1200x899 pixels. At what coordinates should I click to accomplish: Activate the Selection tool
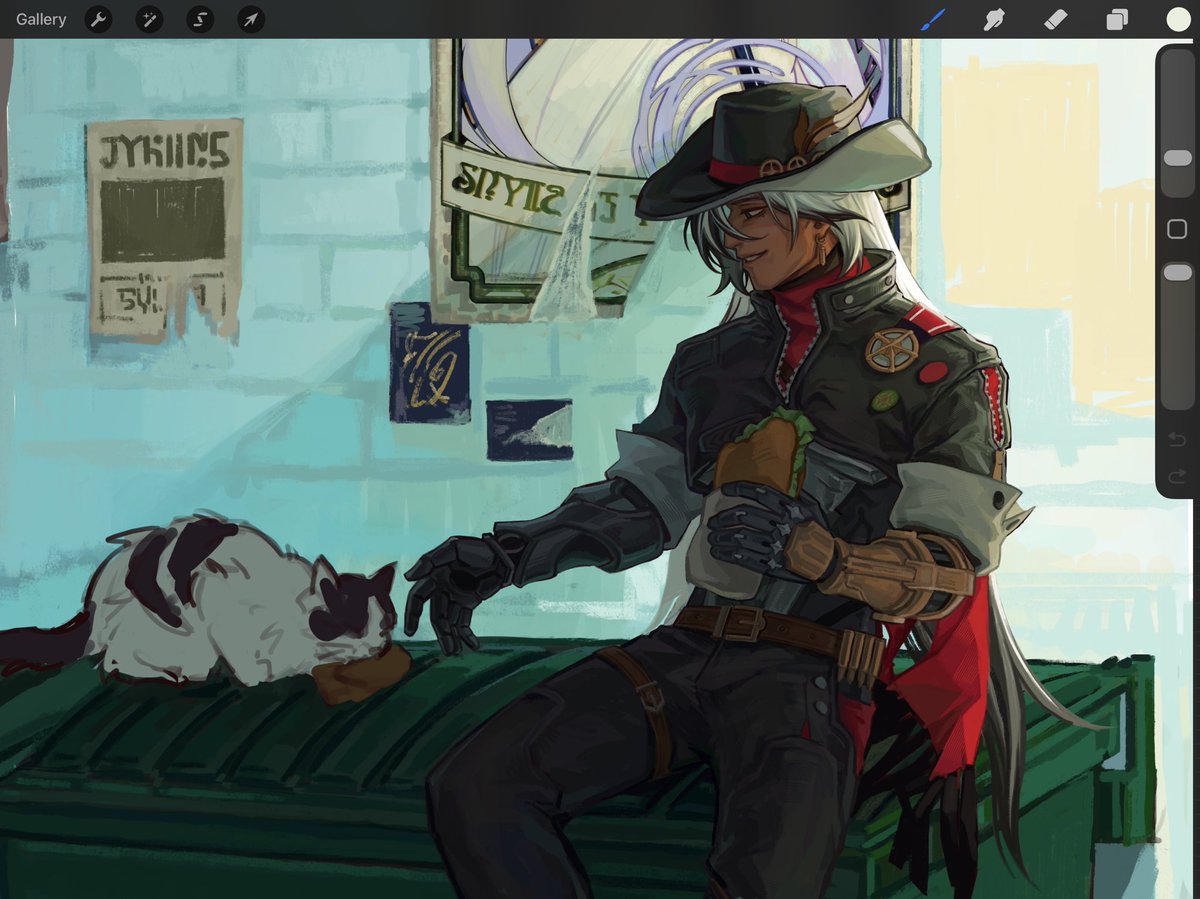coord(200,19)
